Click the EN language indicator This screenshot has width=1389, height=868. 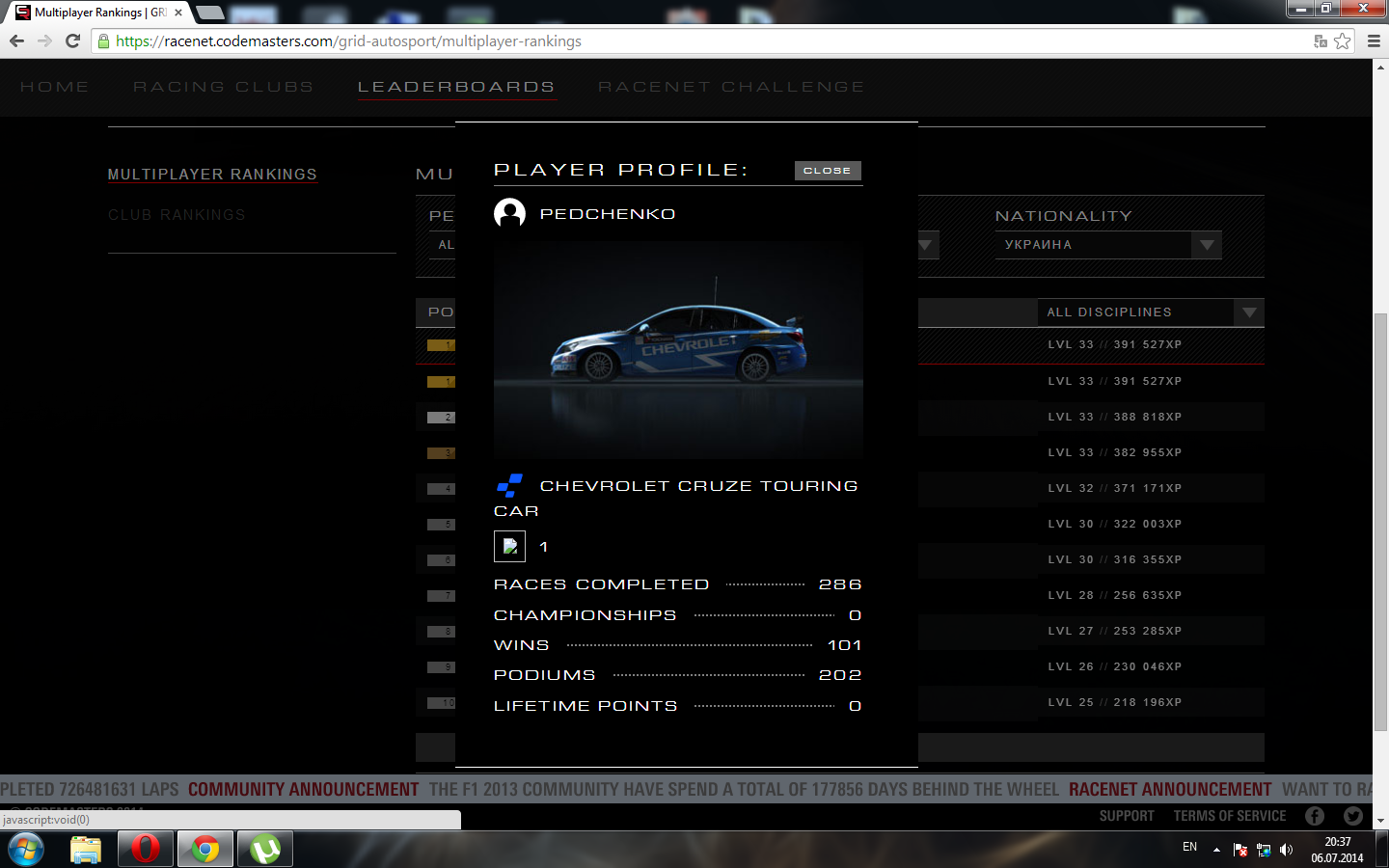click(x=1189, y=848)
